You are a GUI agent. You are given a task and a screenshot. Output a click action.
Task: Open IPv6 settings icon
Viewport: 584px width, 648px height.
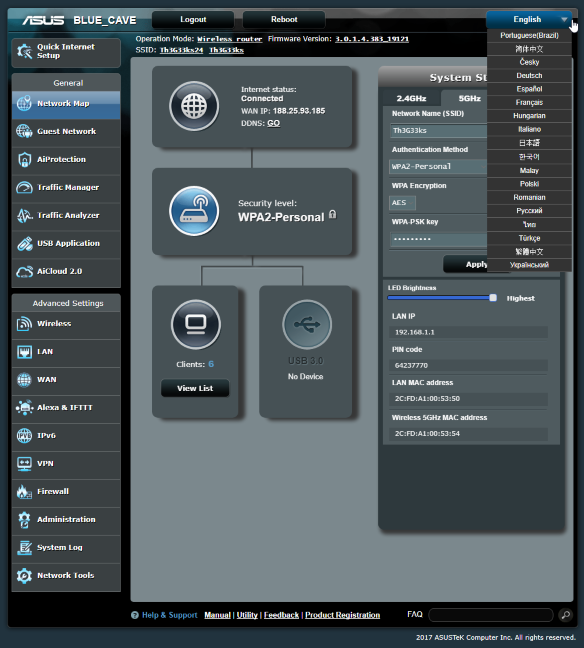pos(24,436)
